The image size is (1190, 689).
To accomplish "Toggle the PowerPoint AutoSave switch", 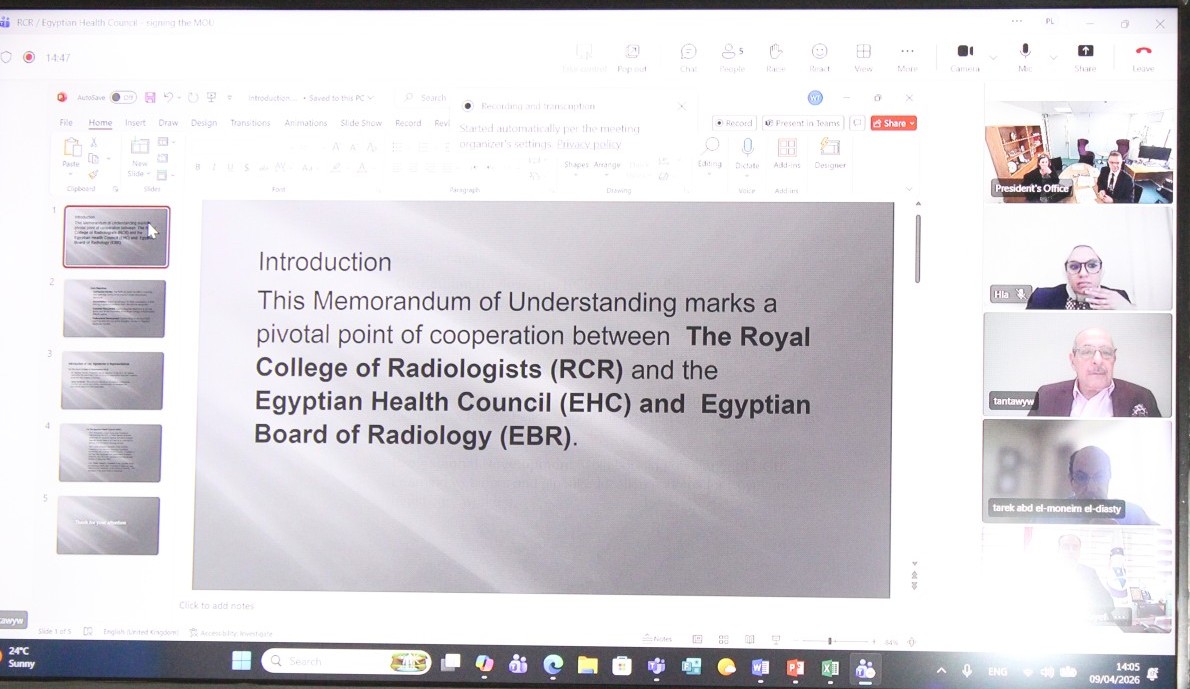I will [123, 97].
